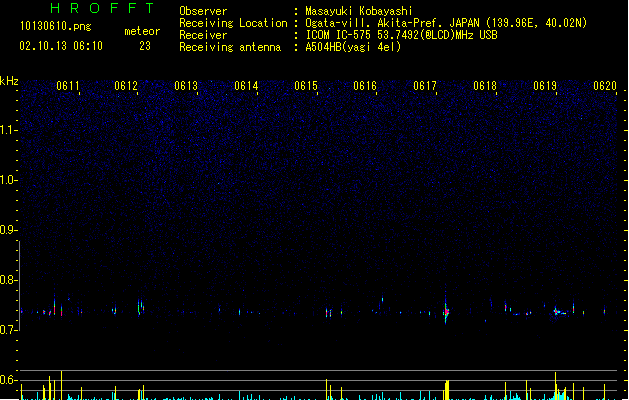
Task: Click the ICOM IC-575 receiver text
Action: pos(402,35)
